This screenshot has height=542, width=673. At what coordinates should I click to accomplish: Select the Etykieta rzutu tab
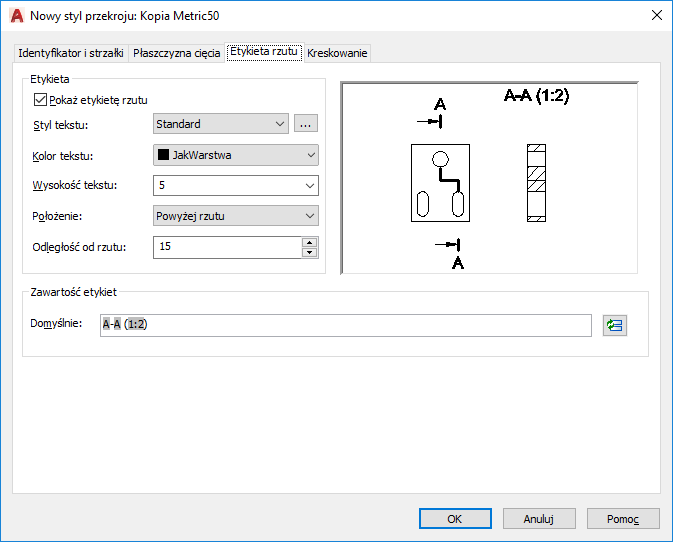(x=265, y=52)
